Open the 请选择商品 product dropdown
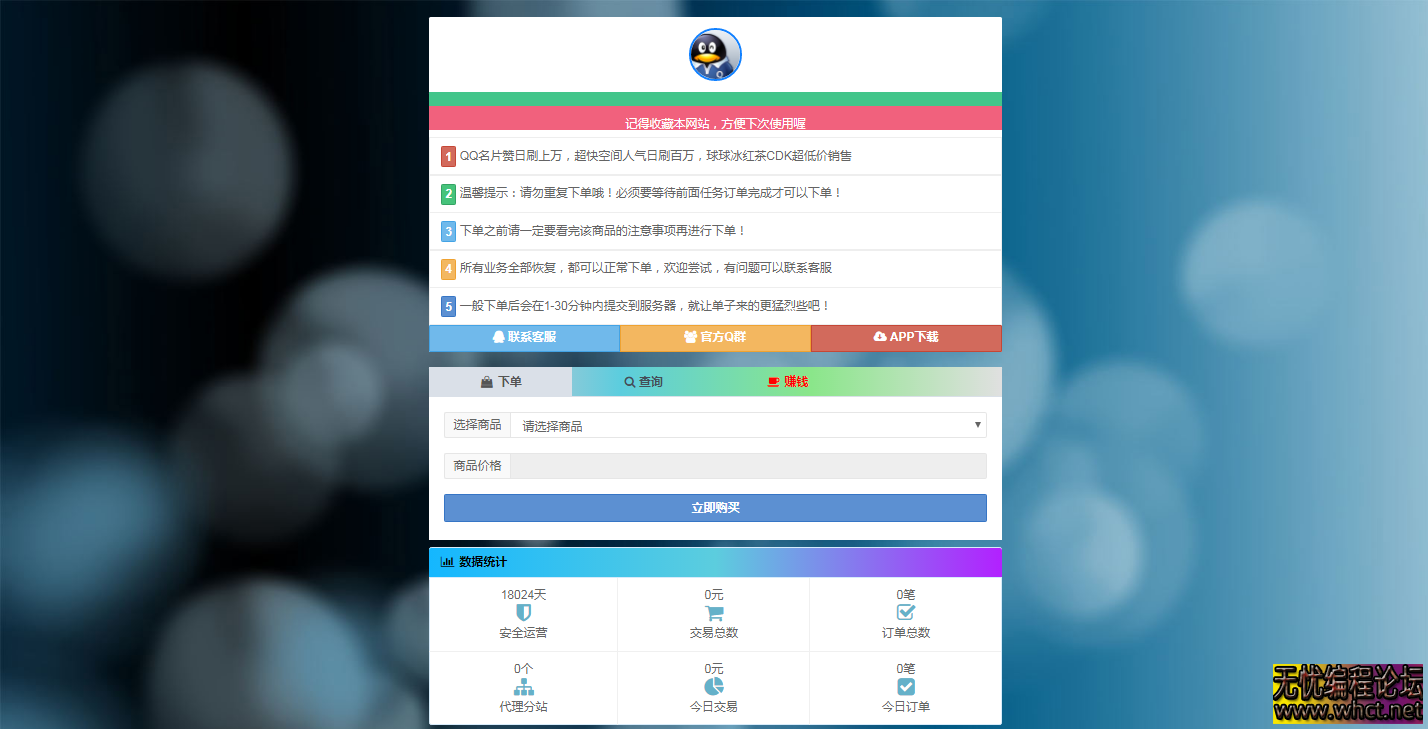Image resolution: width=1428 pixels, height=729 pixels. click(748, 424)
